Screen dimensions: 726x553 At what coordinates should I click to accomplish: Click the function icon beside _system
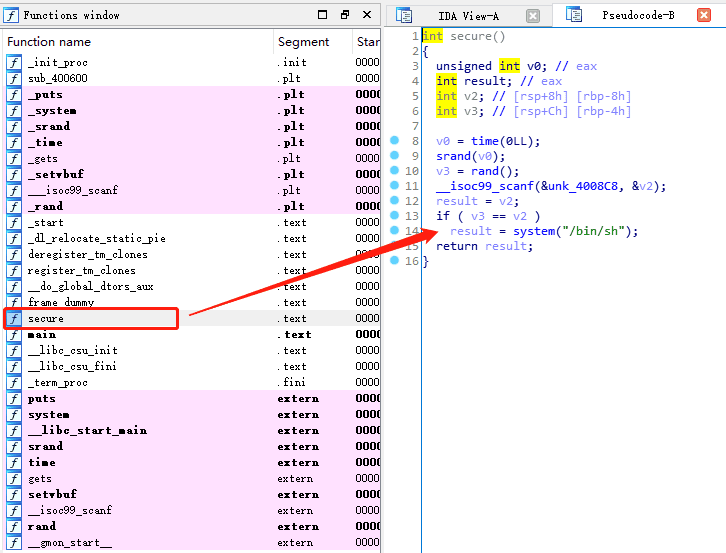click(x=14, y=110)
